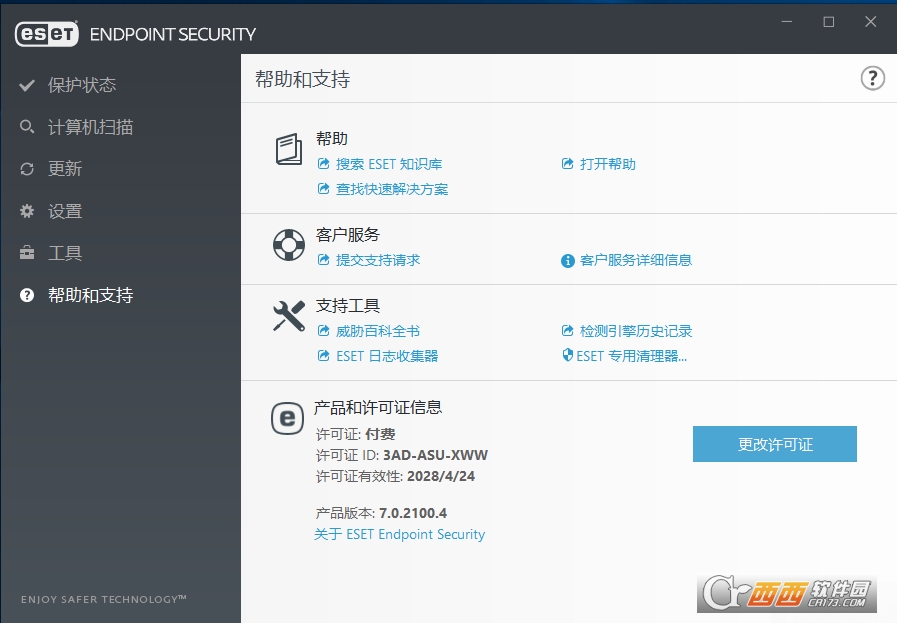Click the 帮助和支持 page heading
This screenshot has width=897, height=623.
[x=303, y=79]
